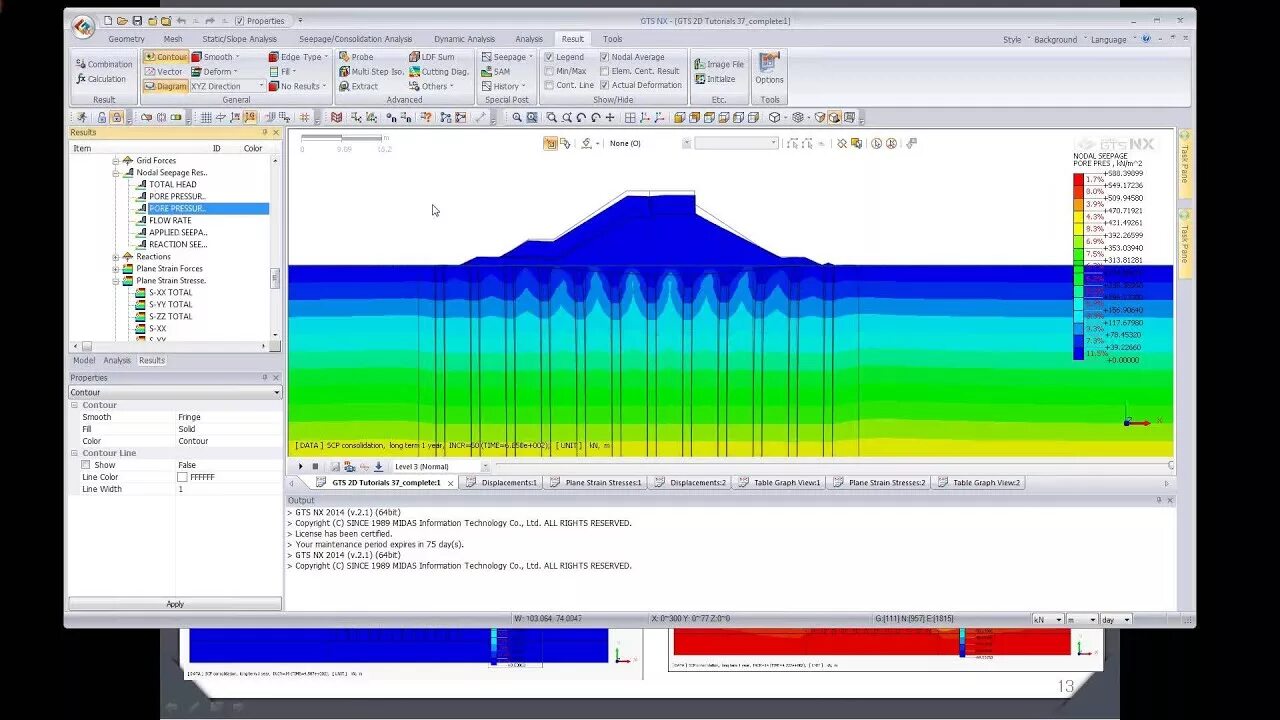Screen dimensions: 1280x720
Task: Click the SAM special post tool
Action: [495, 72]
